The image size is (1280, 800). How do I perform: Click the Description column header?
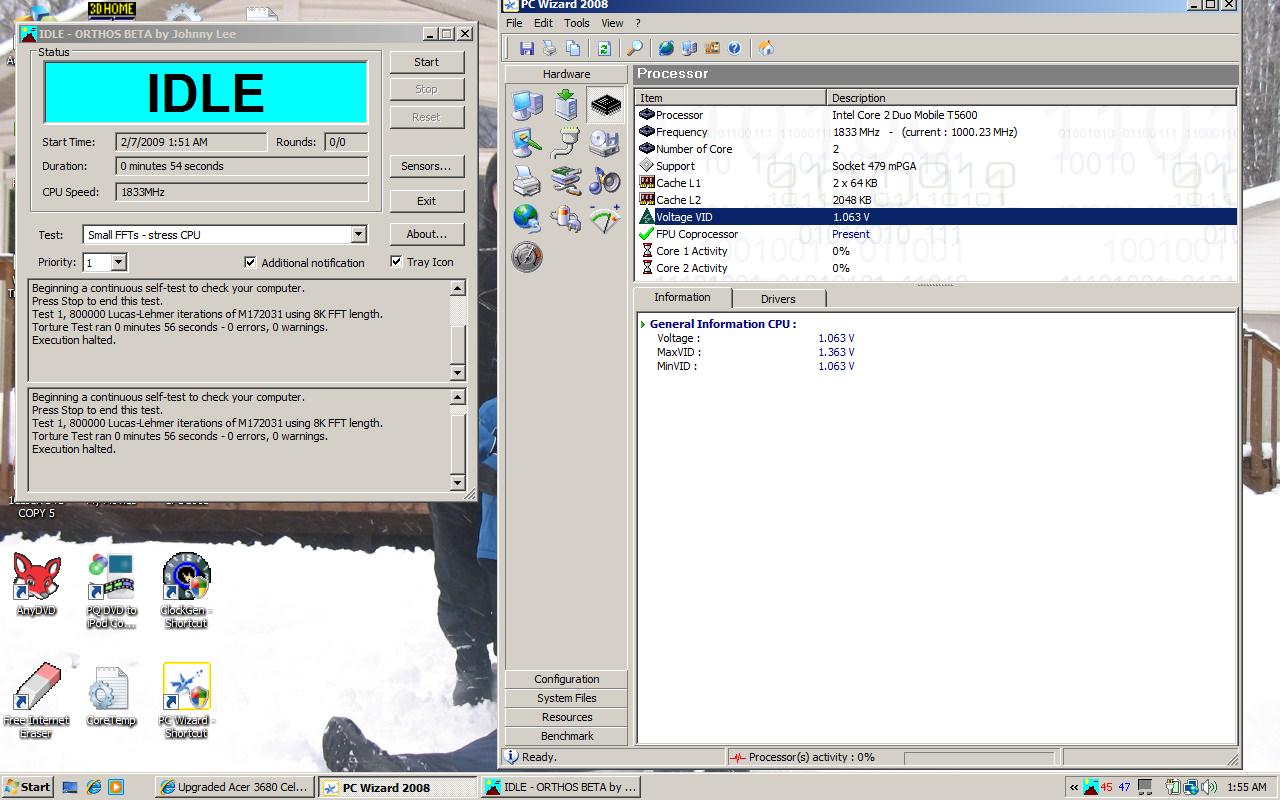pyautogui.click(x=1032, y=98)
